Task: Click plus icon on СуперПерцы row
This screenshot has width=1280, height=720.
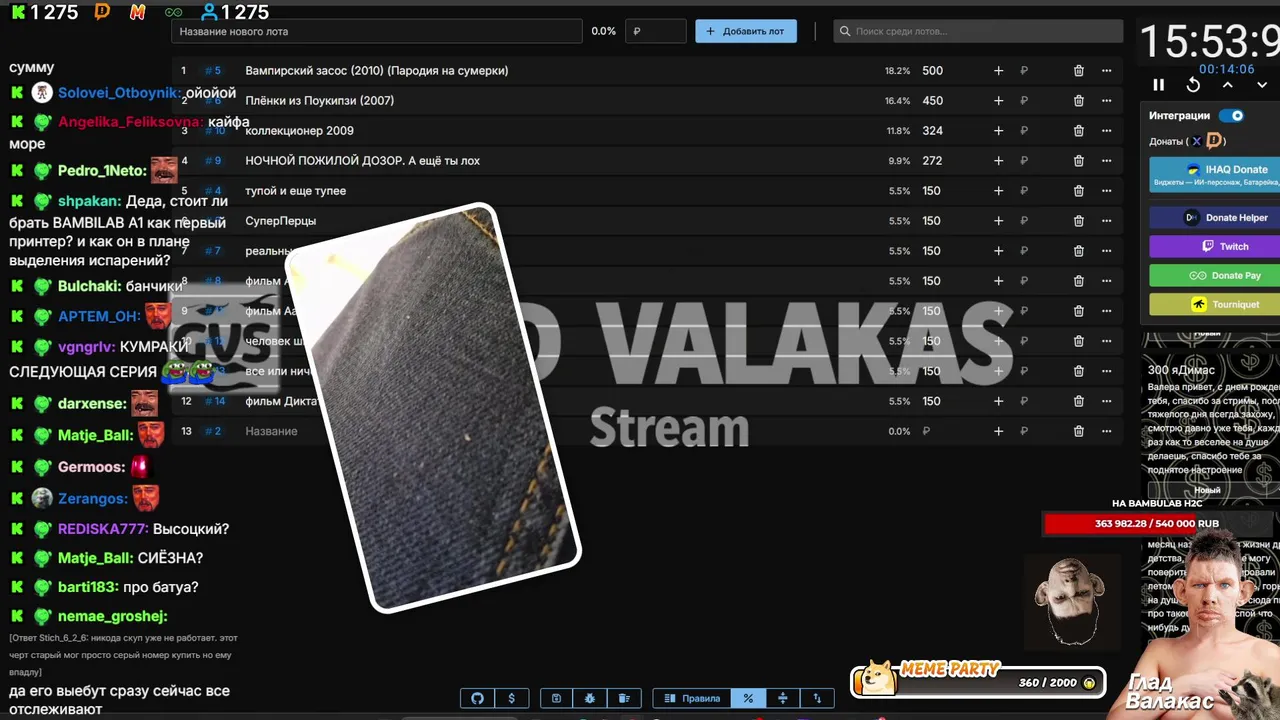Action: pyautogui.click(x=998, y=221)
